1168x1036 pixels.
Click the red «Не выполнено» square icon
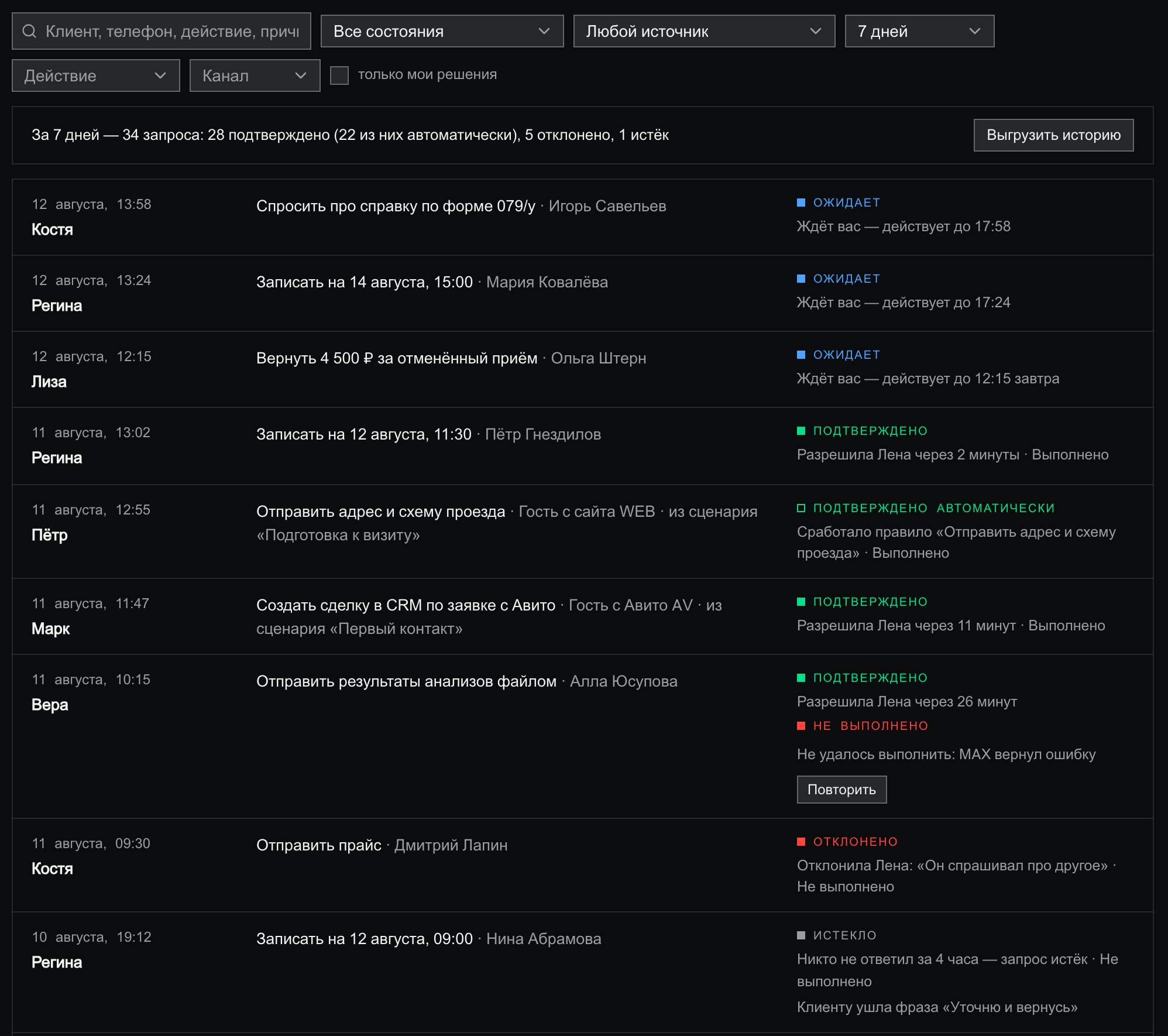click(x=801, y=726)
